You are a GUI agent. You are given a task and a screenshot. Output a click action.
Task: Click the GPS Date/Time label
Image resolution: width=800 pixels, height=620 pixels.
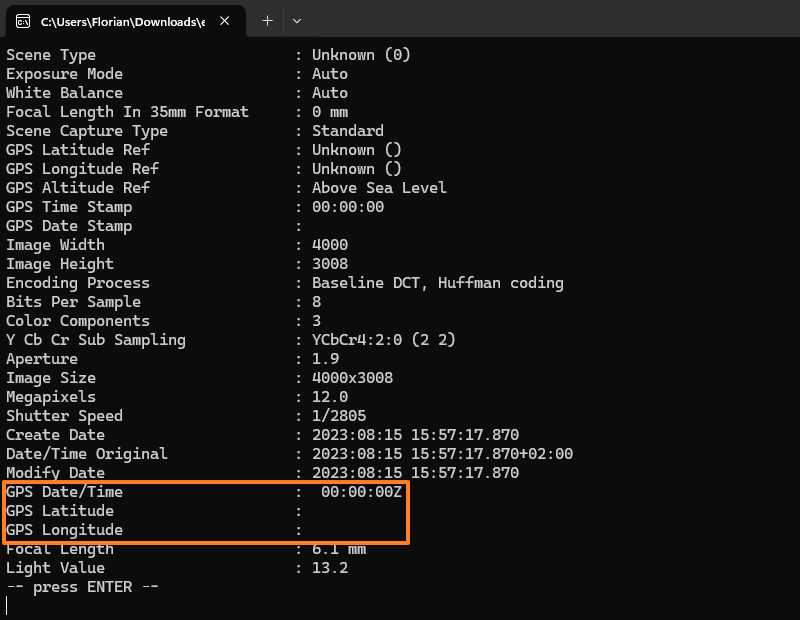coord(64,492)
